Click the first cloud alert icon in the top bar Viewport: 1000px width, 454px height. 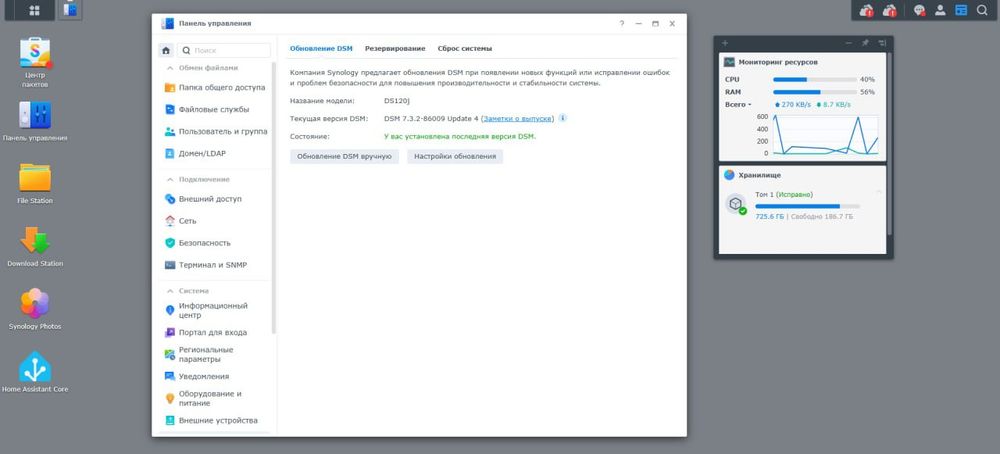tap(866, 10)
